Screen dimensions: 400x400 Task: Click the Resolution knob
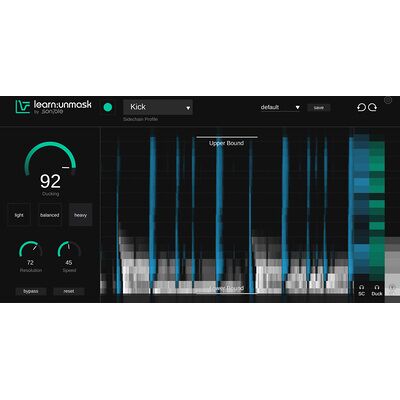click(x=30, y=250)
